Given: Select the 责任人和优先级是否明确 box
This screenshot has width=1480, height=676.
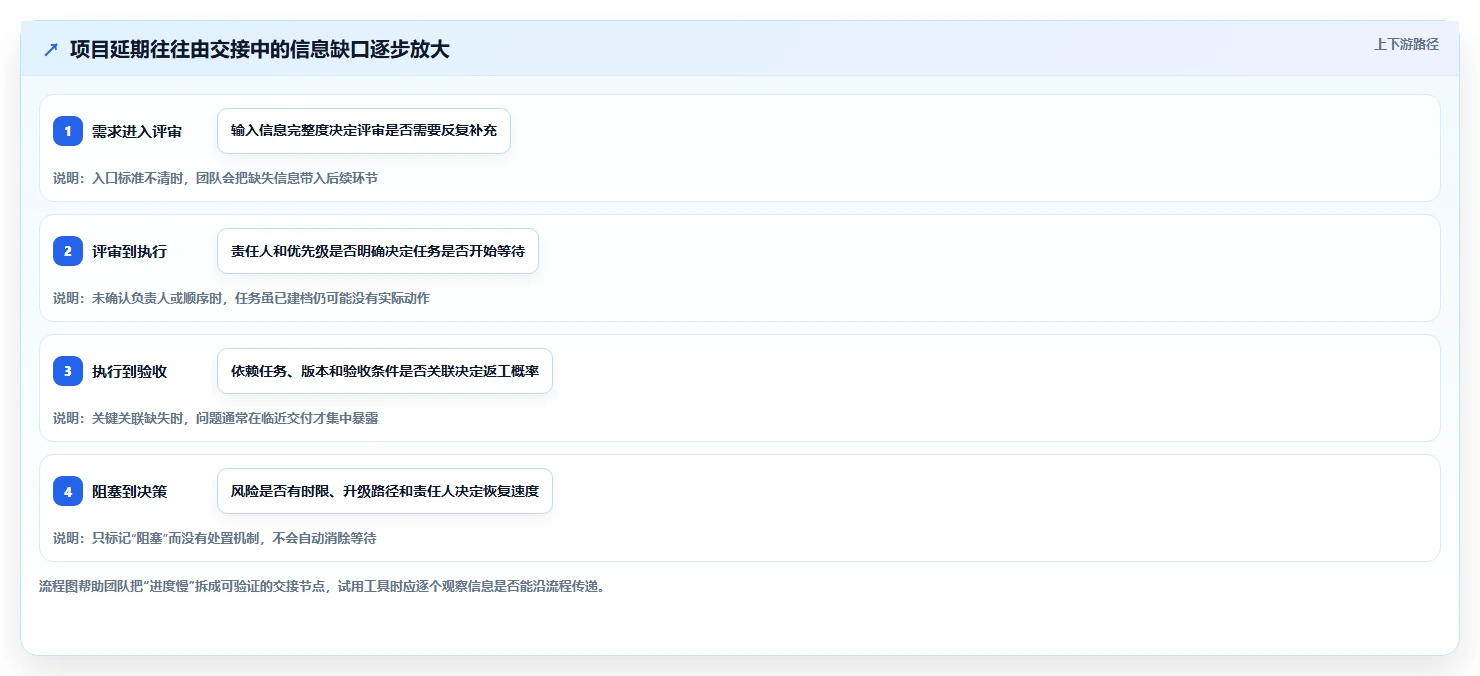Looking at the screenshot, I should click(x=378, y=251).
